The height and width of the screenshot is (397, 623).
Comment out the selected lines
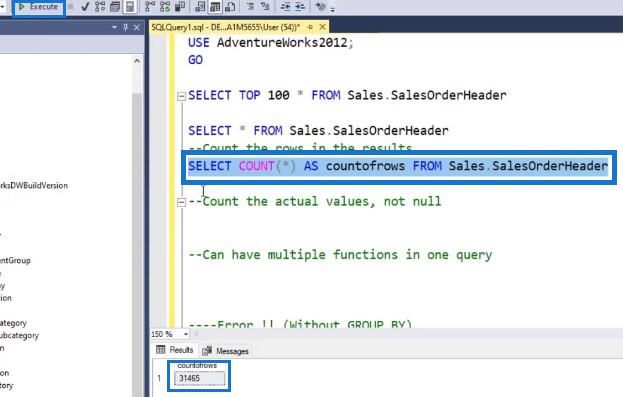[x=250, y=7]
